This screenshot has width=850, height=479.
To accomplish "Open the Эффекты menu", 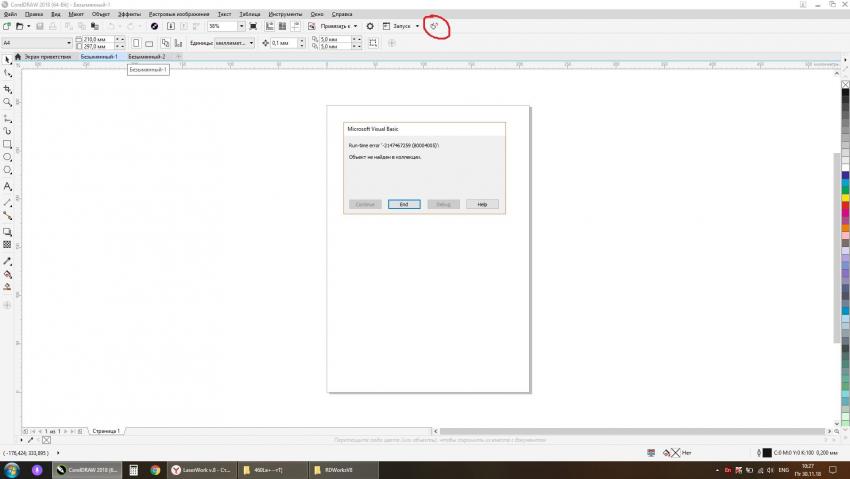I will 129,15.
